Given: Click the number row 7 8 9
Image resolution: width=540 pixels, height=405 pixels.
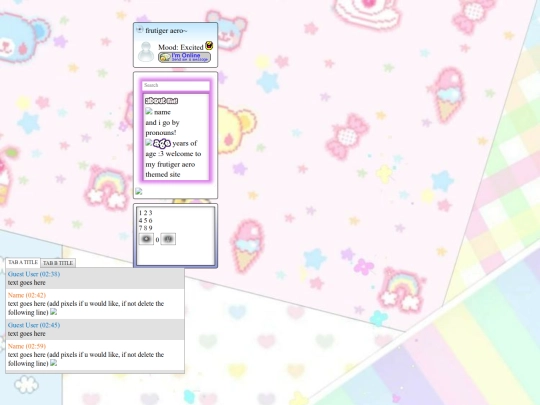Looking at the screenshot, I should (145, 228).
